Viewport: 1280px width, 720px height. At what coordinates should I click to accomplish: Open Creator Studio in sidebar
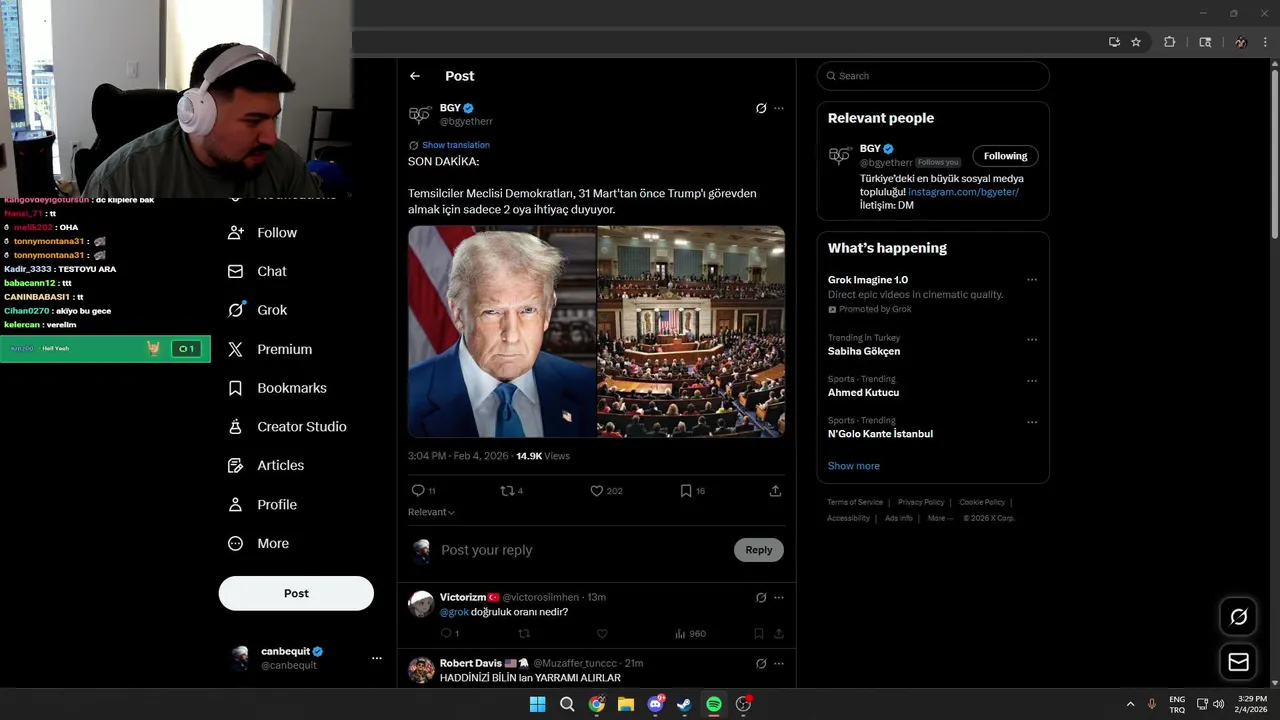[288, 427]
